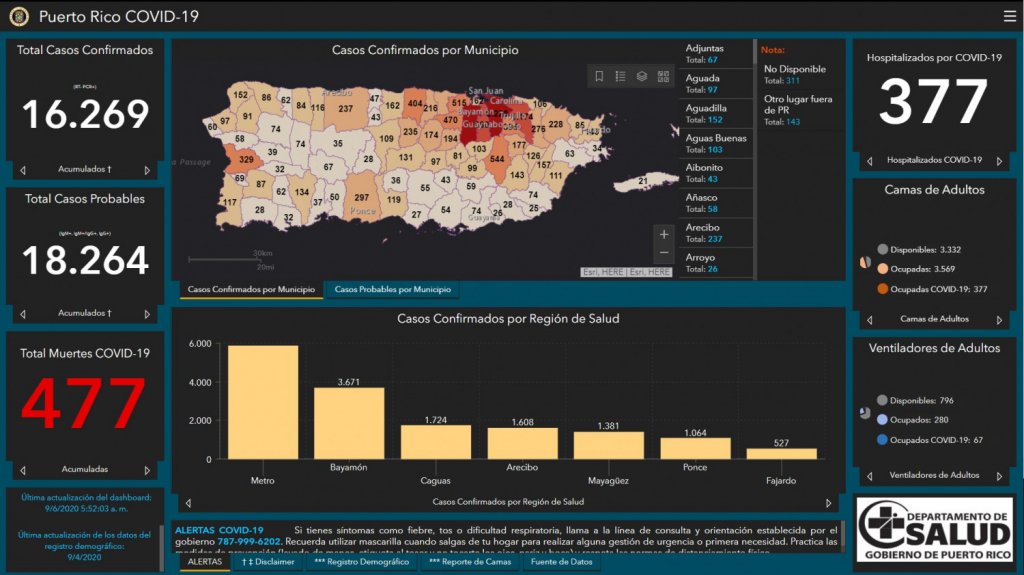Show previous Ventiladores de Adultos chart

pyautogui.click(x=868, y=476)
